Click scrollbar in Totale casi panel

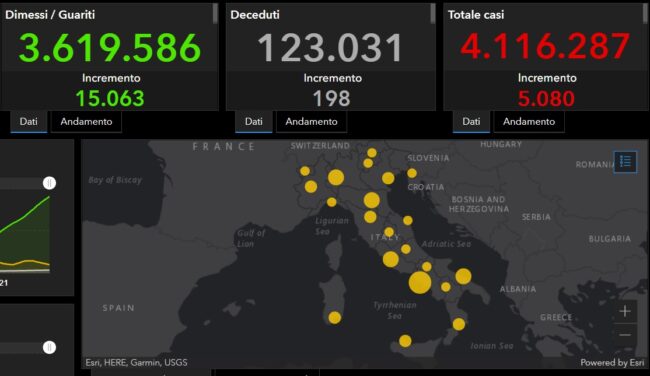(x=646, y=13)
